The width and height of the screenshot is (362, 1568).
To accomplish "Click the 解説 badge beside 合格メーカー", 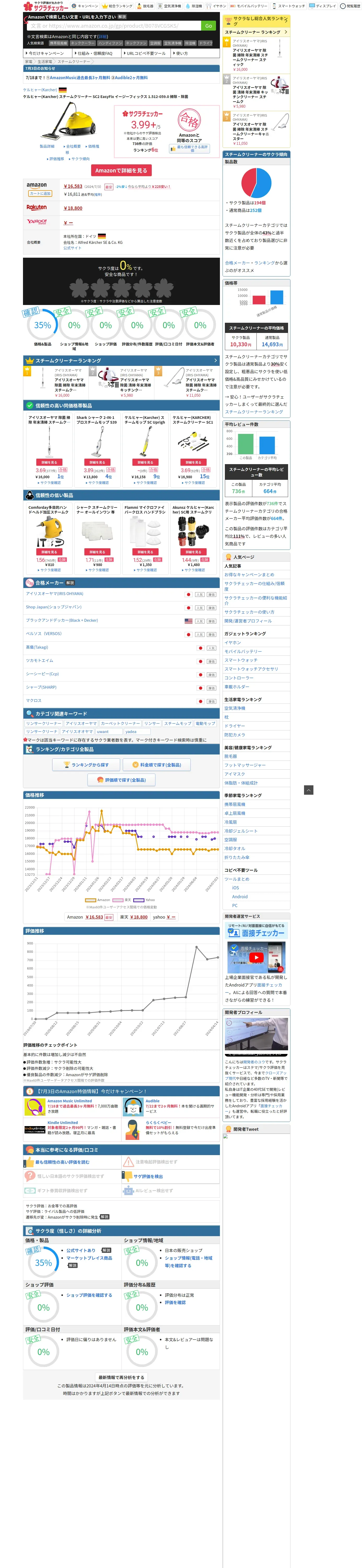I will point(70,583).
